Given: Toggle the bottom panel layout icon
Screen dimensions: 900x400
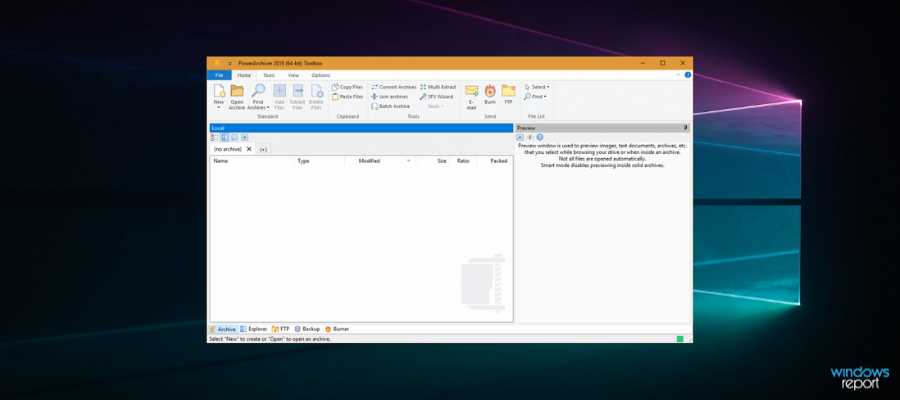Looking at the screenshot, I should (234, 138).
